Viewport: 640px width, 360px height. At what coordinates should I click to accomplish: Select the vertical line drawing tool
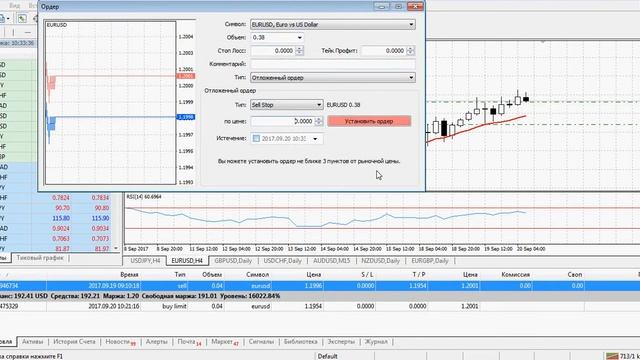(x=13, y=32)
